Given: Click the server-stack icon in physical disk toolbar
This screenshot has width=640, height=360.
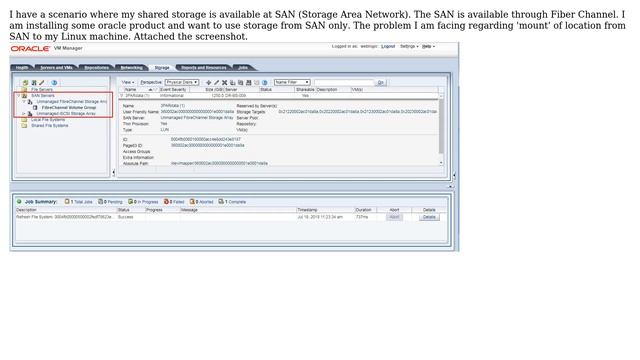Looking at the screenshot, I should (249, 82).
